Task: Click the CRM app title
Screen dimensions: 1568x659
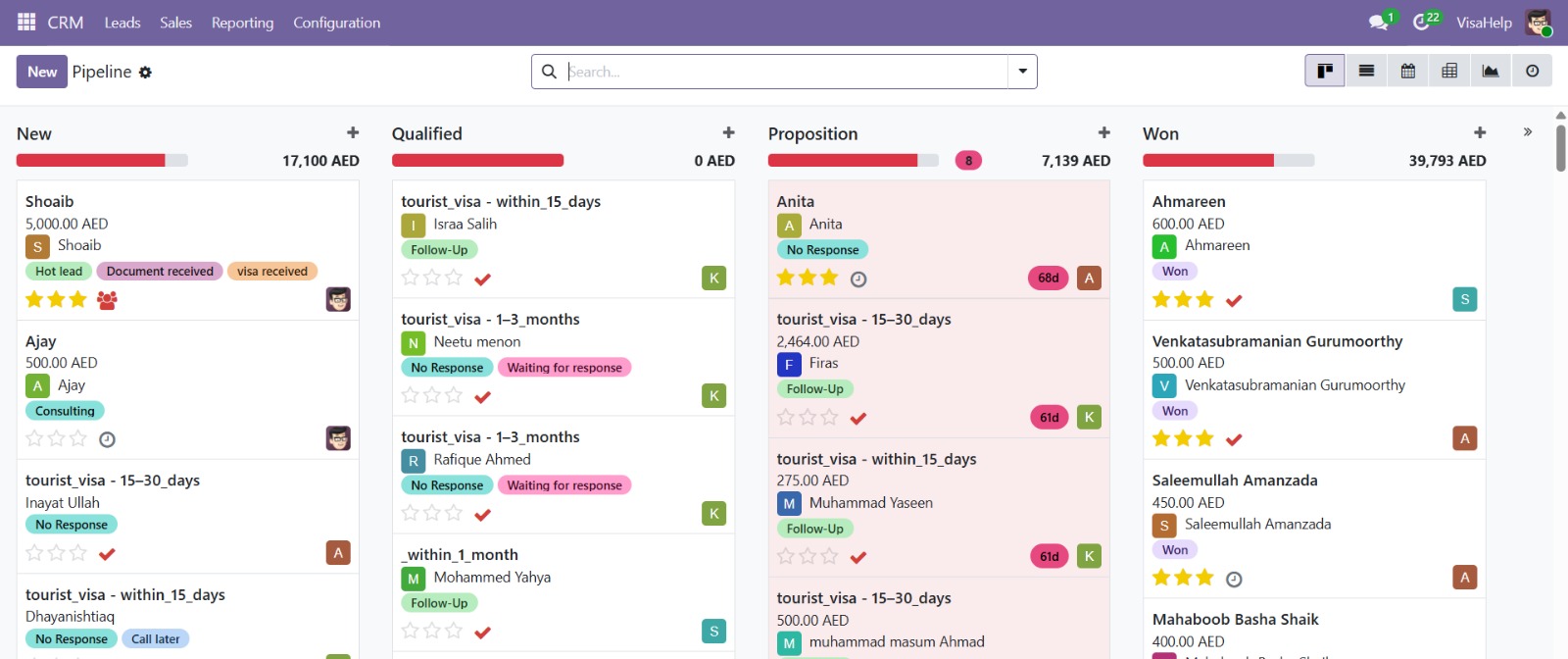Action: tap(66, 23)
